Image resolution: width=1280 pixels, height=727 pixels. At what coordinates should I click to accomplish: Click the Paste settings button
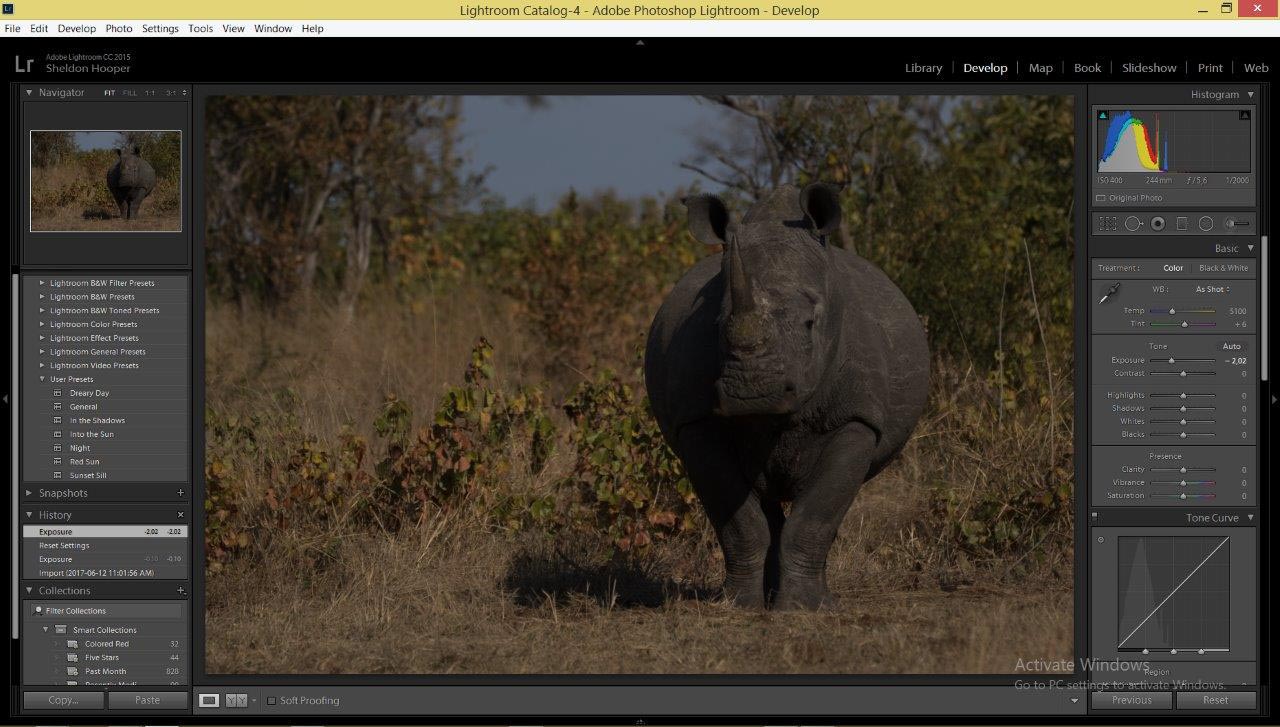point(147,700)
